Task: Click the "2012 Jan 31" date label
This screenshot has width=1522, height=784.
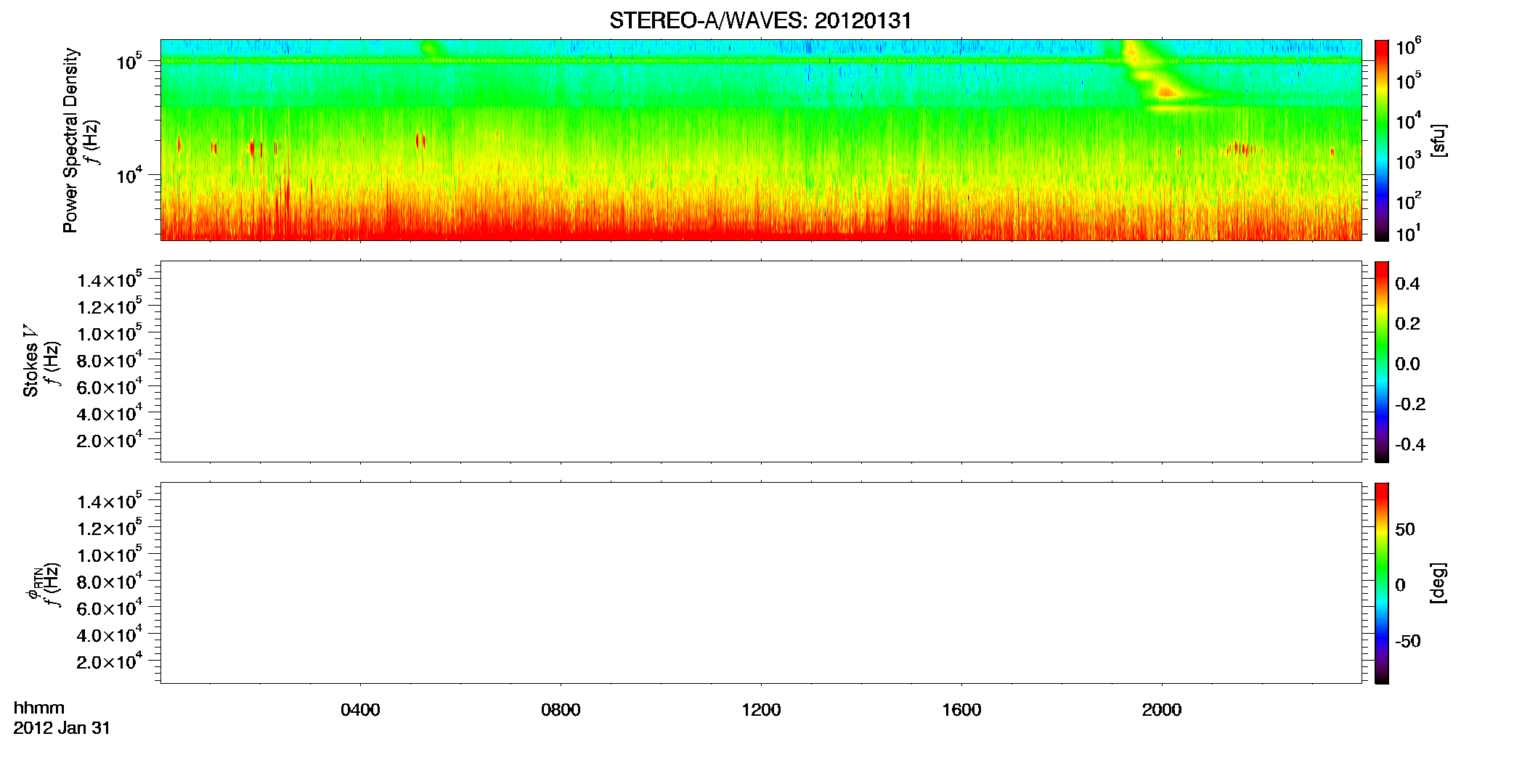Action: pyautogui.click(x=62, y=728)
